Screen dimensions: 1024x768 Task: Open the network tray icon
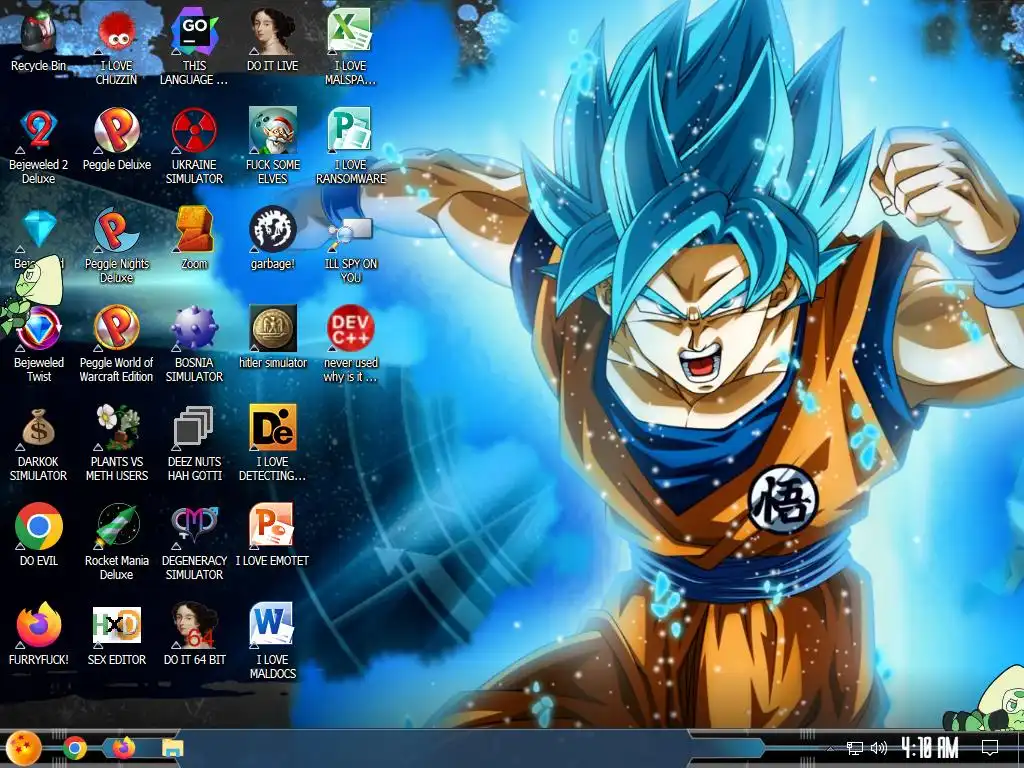click(854, 748)
